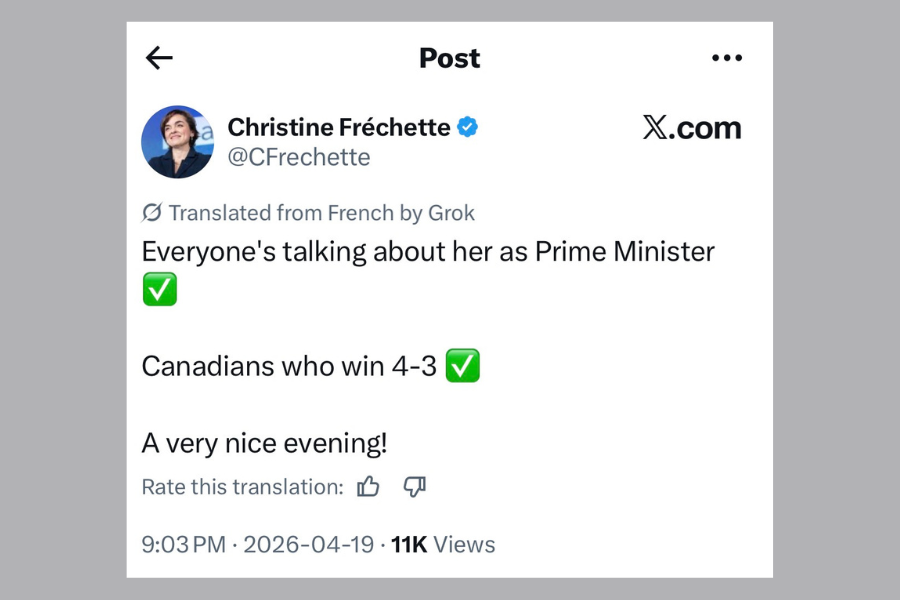The height and width of the screenshot is (600, 900).
Task: Click the green checkmark next to 4-3
Action: click(x=463, y=364)
